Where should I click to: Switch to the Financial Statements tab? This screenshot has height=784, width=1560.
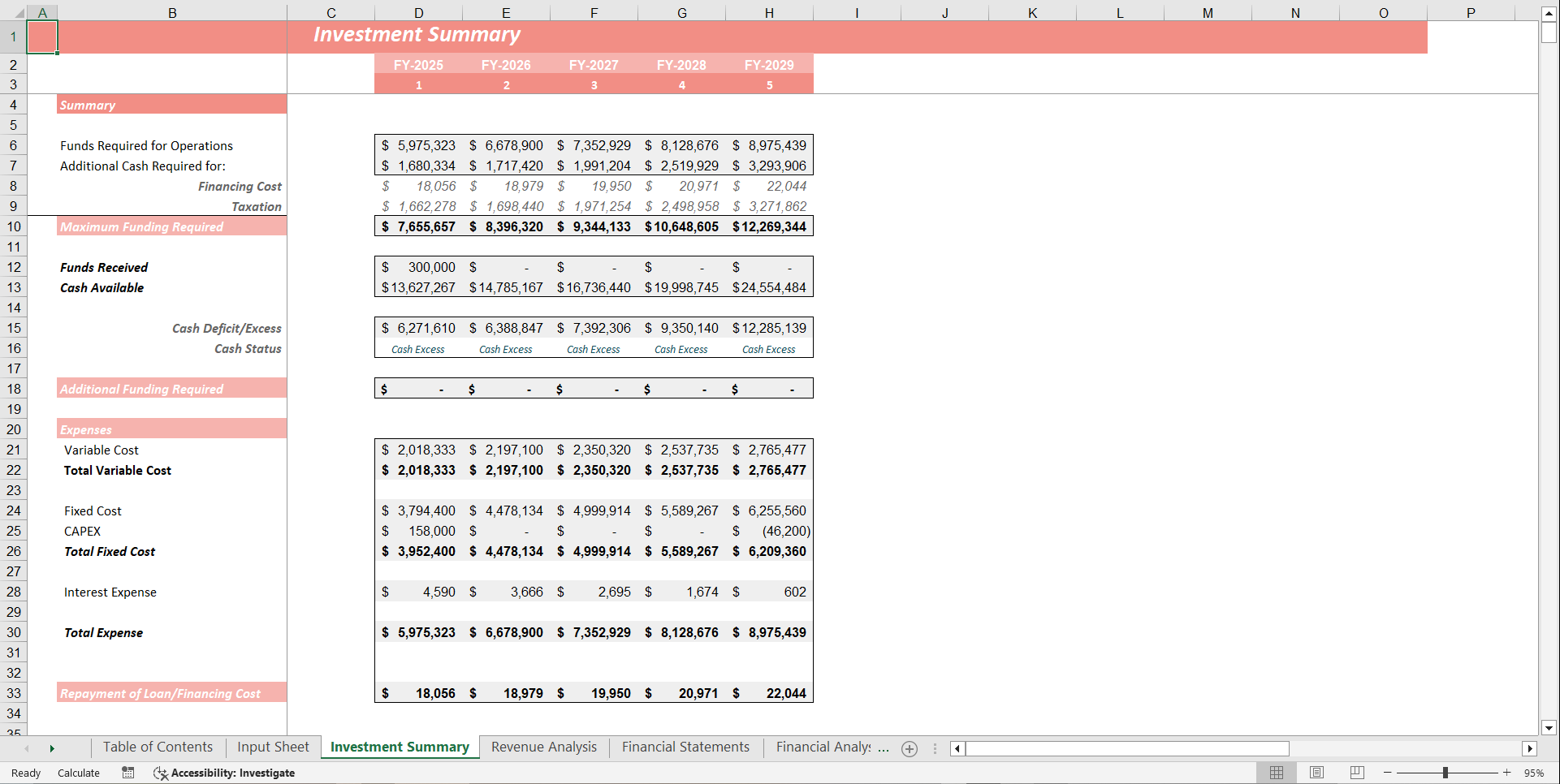(685, 747)
